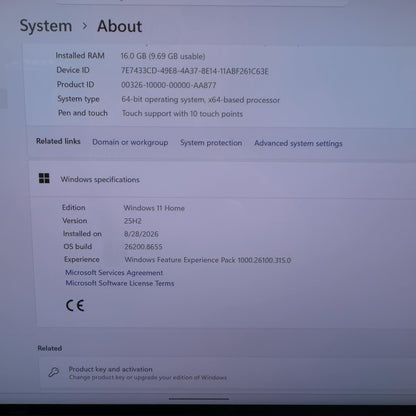
Task: Select the Product ID value 00326-10000-00000-AA877
Action: coord(169,85)
